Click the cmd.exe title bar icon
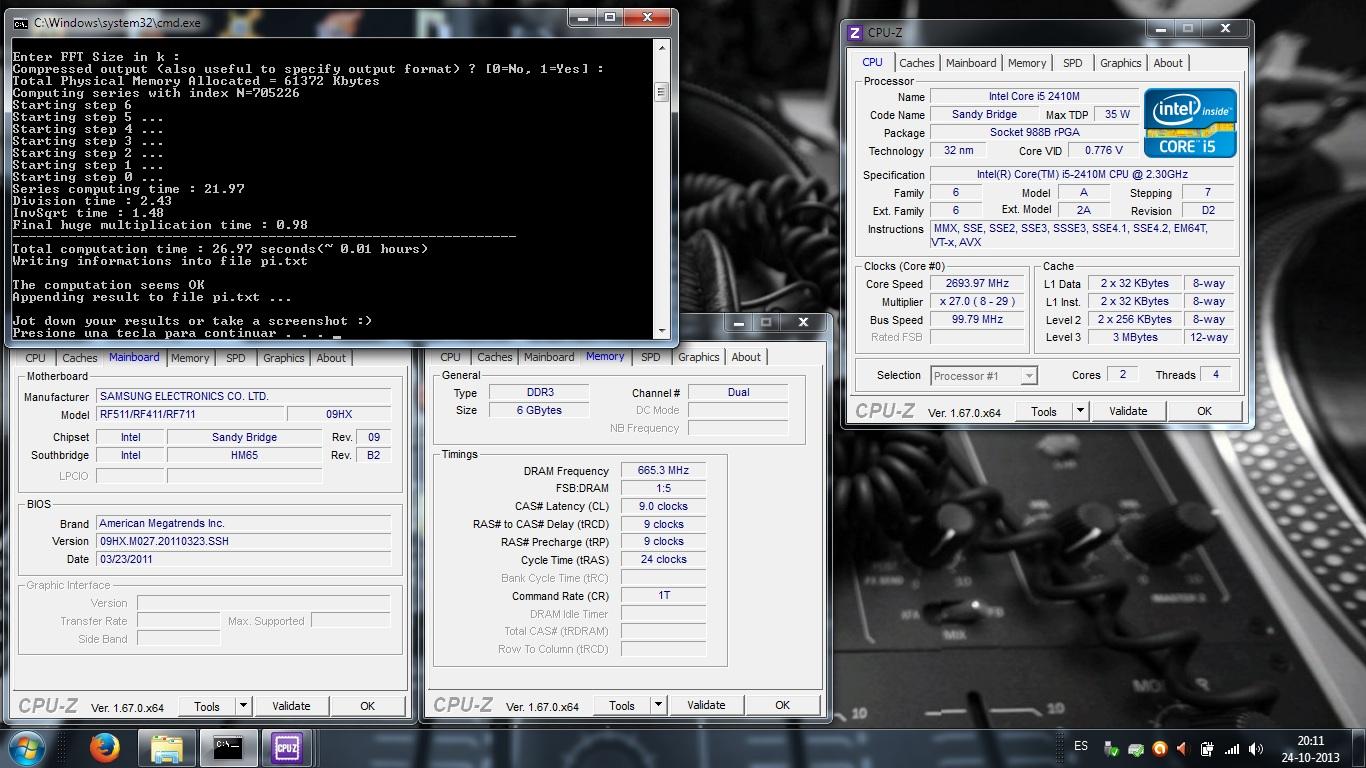The image size is (1366, 768). pos(21,22)
